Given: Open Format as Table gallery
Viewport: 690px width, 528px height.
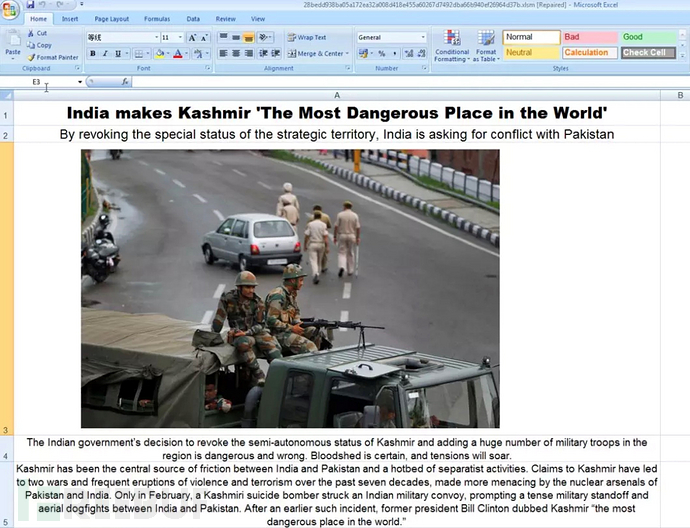Looking at the screenshot, I should tap(486, 46).
